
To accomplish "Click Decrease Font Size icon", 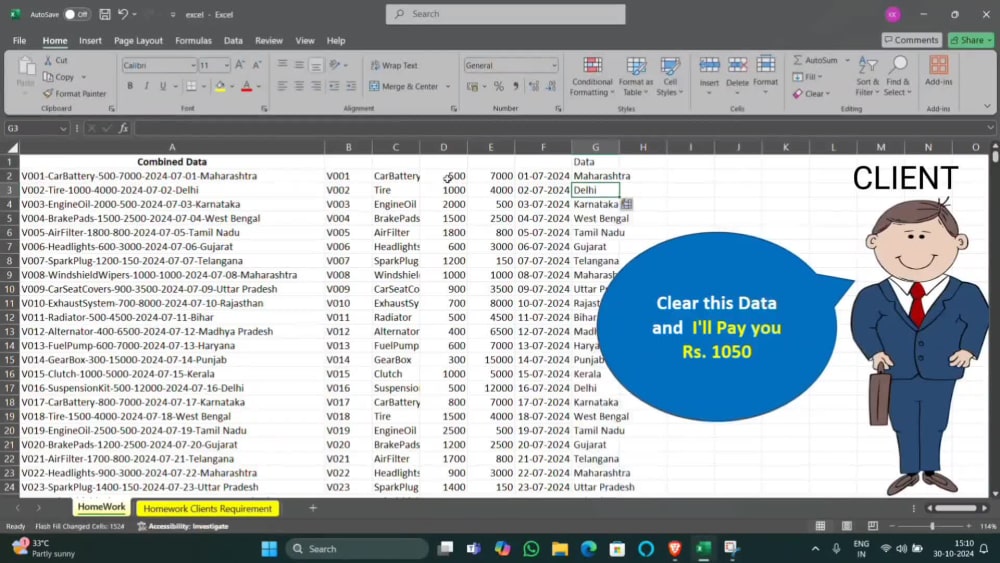I will [x=257, y=65].
